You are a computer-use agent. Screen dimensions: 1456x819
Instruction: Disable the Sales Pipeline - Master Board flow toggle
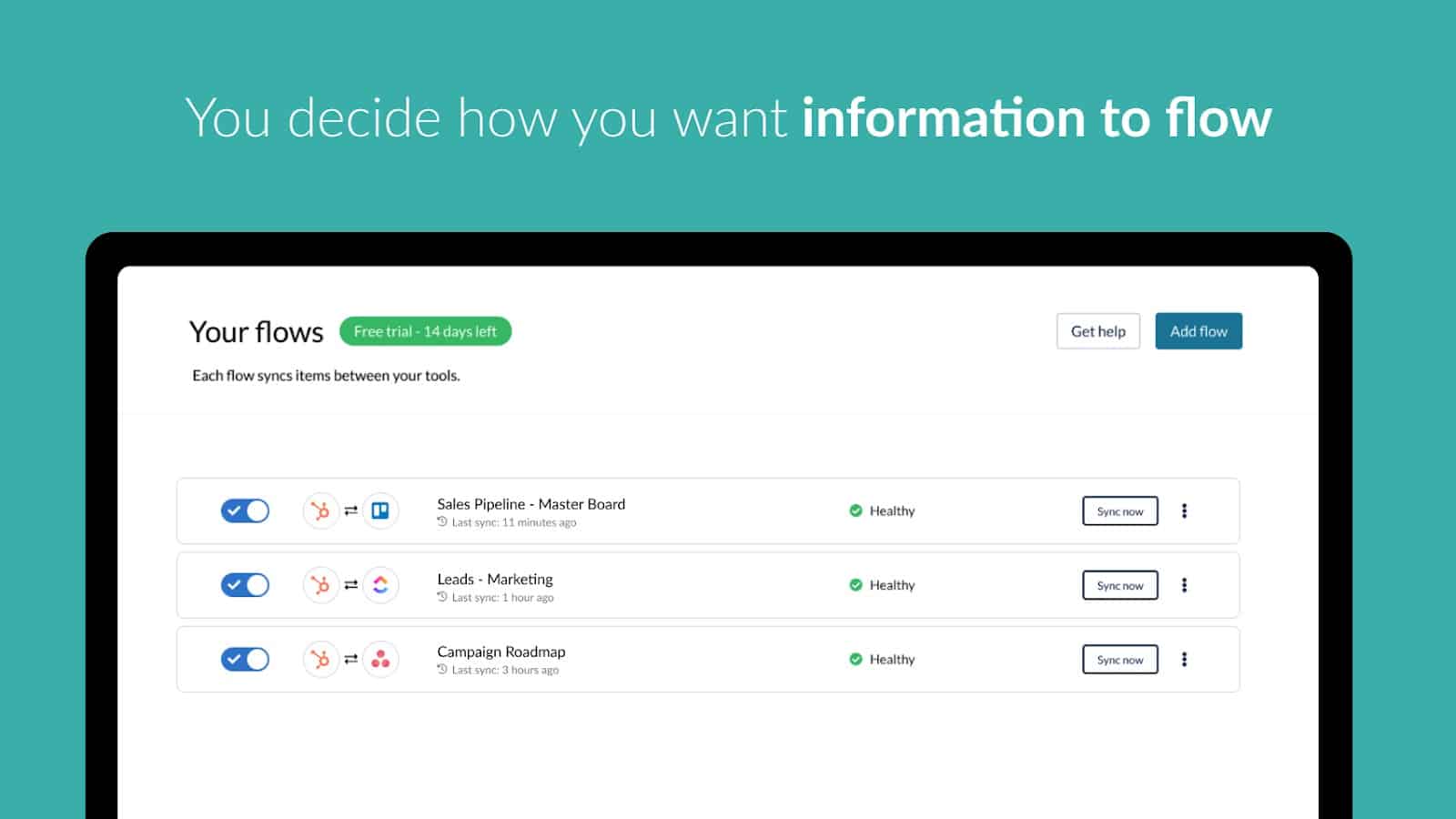[245, 511]
